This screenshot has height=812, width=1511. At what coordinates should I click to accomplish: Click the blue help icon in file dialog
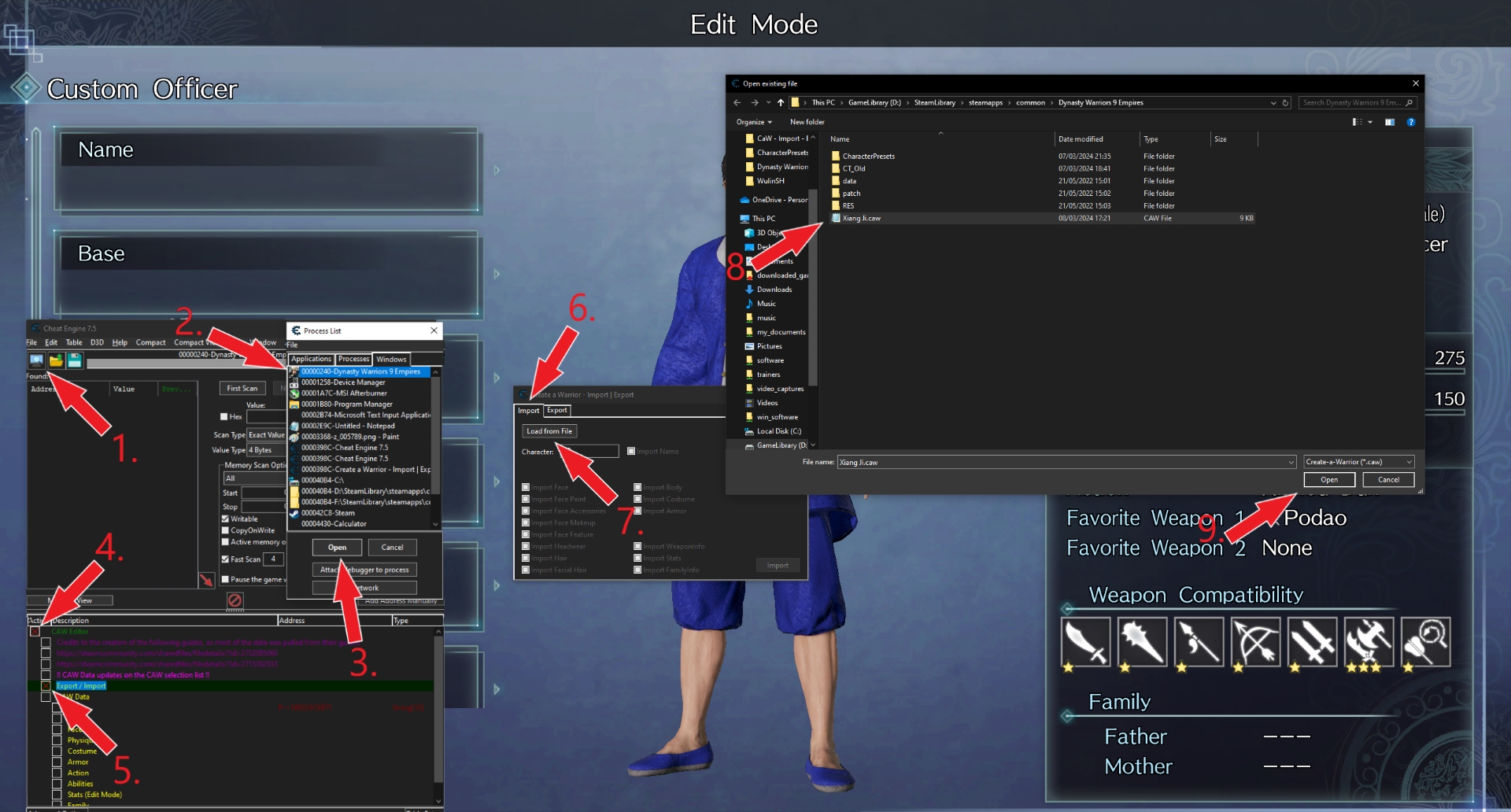[1411, 122]
